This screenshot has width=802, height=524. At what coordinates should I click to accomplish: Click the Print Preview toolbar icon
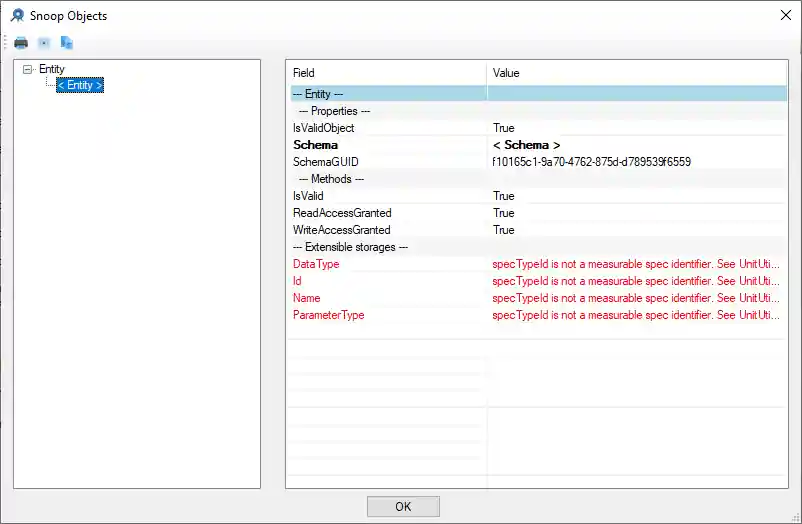(44, 43)
